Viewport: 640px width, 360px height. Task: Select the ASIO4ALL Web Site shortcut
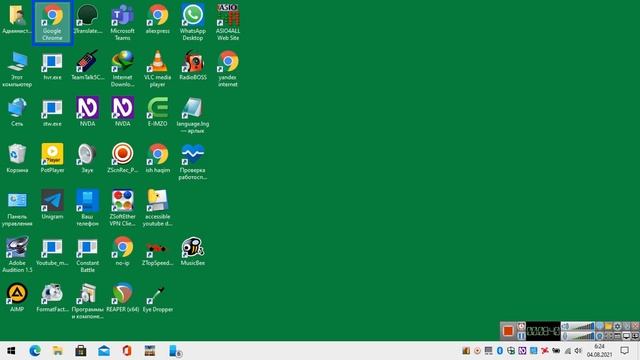tap(228, 23)
